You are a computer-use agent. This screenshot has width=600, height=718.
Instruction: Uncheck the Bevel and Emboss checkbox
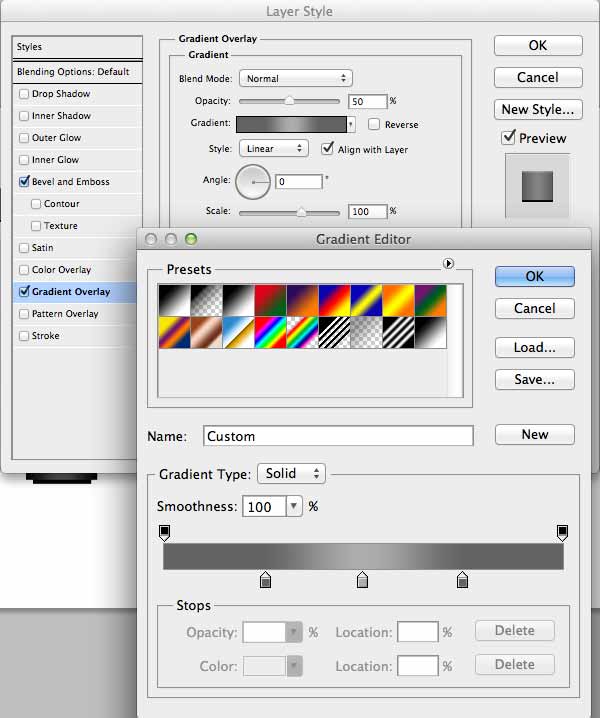click(x=24, y=181)
